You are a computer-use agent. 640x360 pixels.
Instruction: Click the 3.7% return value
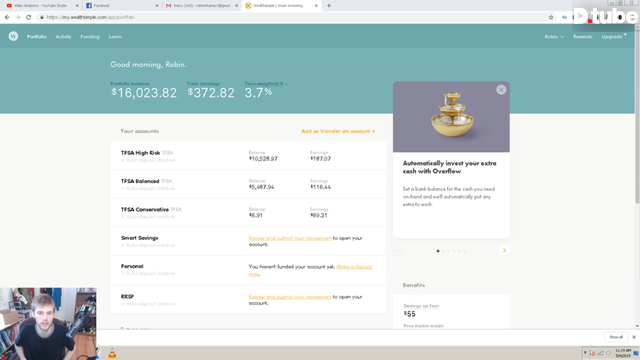tap(258, 93)
